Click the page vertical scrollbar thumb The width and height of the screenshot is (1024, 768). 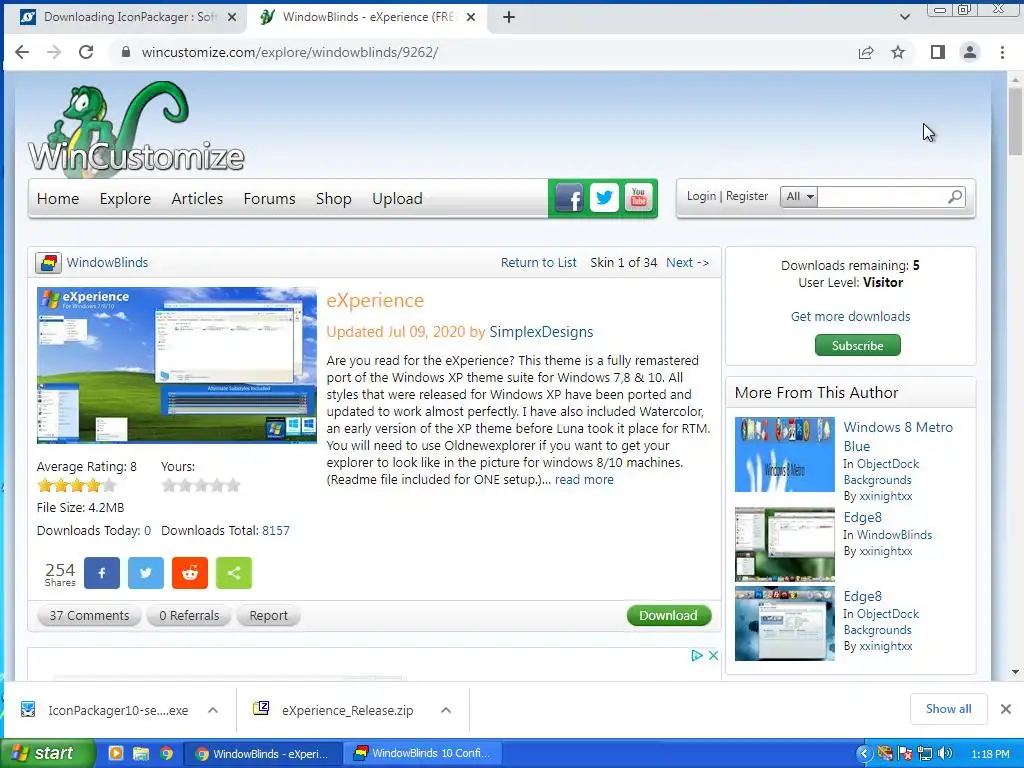1015,121
